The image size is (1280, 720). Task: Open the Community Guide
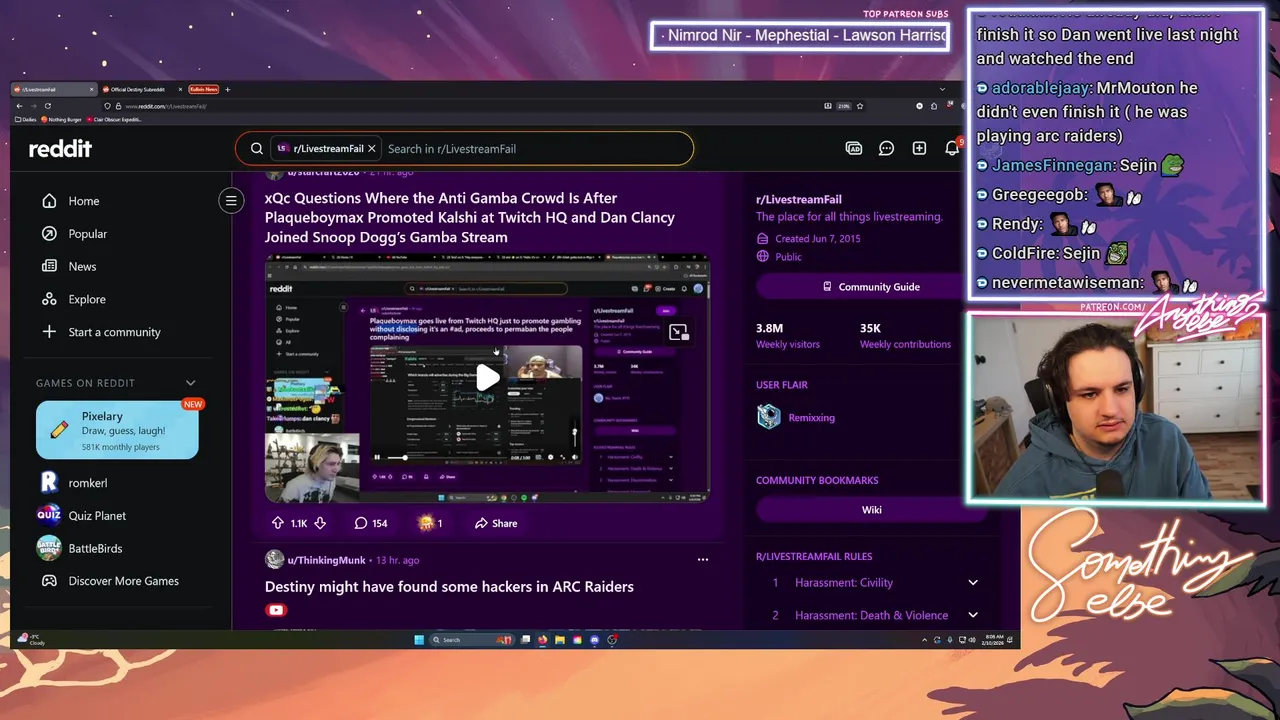[871, 287]
